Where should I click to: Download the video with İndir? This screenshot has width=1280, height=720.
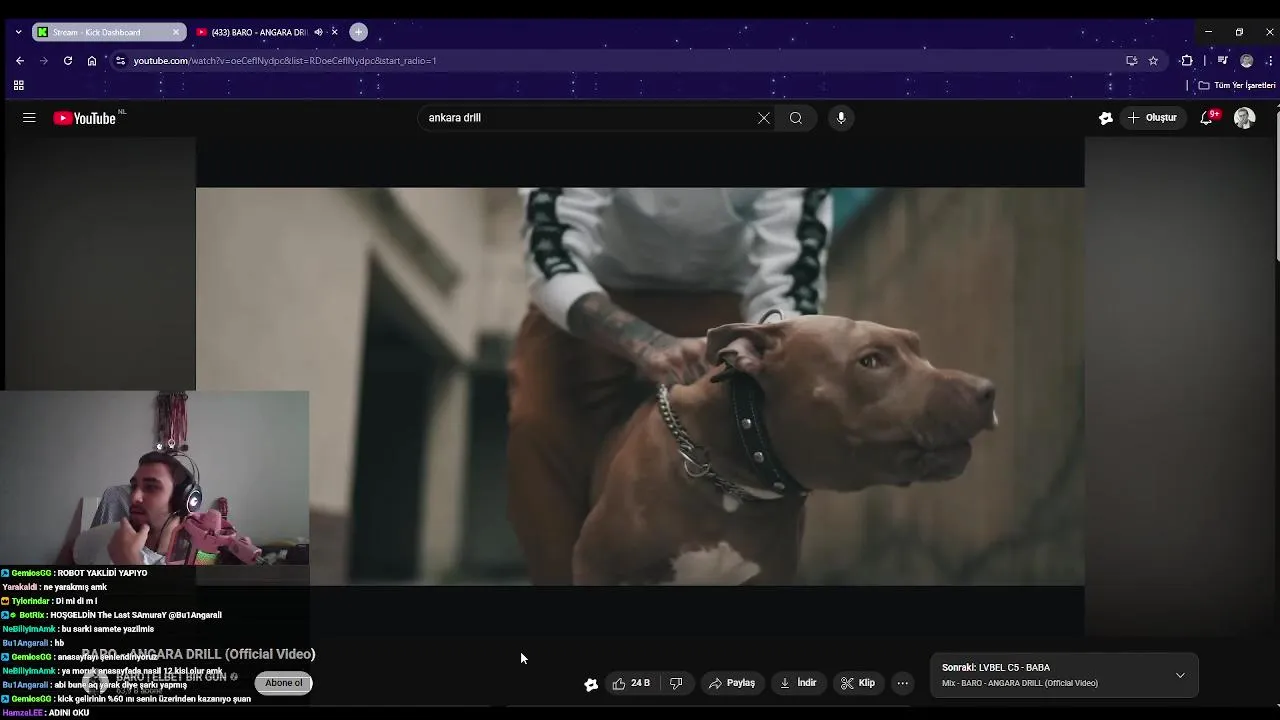pyautogui.click(x=798, y=683)
